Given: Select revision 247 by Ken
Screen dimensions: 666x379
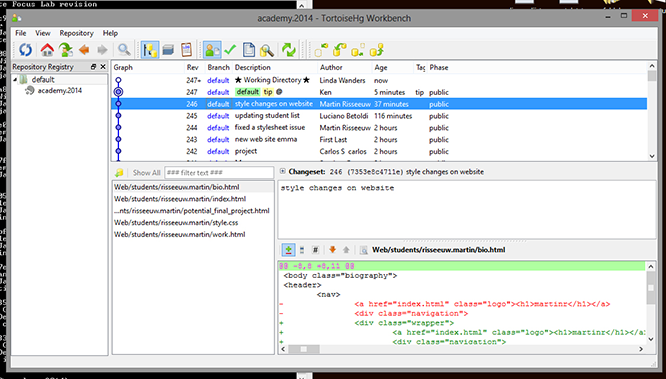Looking at the screenshot, I should pyautogui.click(x=379, y=92).
